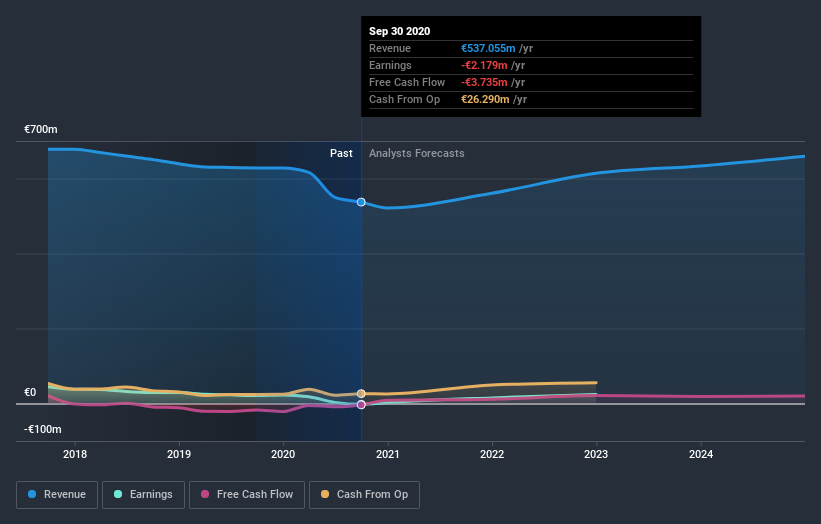Click the -€2.179m earnings value
Image resolution: width=821 pixels, height=524 pixels.
tap(484, 65)
